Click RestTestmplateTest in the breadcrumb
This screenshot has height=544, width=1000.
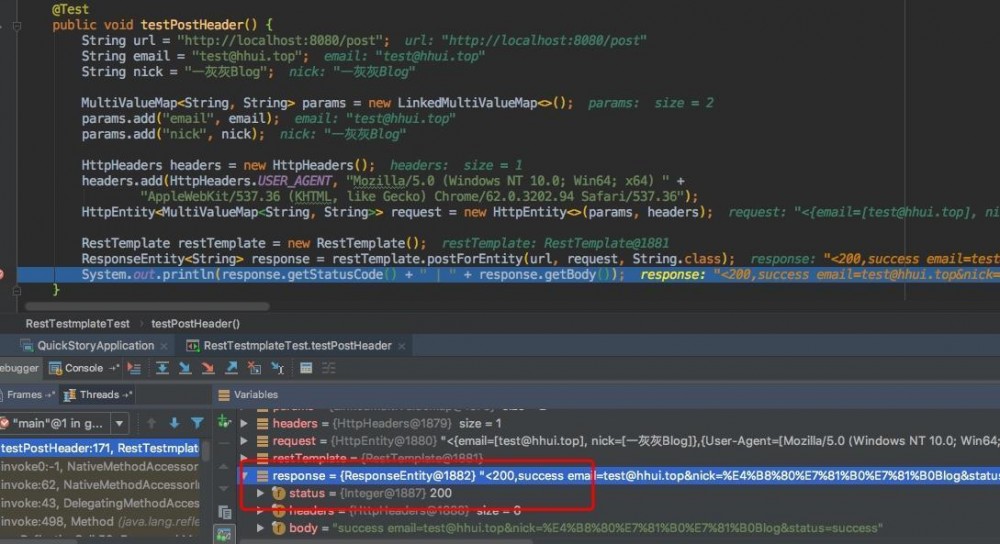coord(77,324)
